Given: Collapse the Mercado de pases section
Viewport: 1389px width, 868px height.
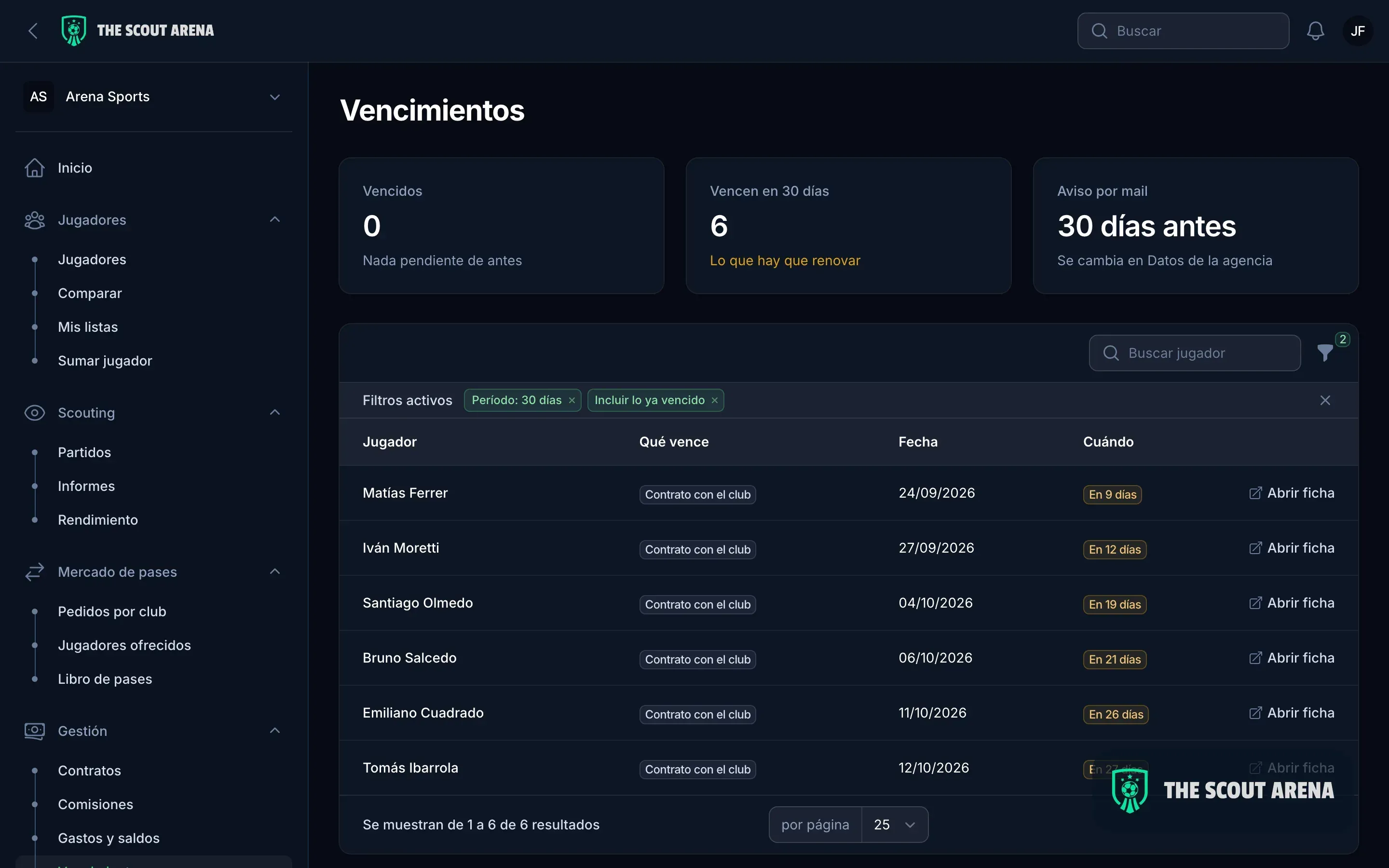Looking at the screenshot, I should pyautogui.click(x=275, y=571).
